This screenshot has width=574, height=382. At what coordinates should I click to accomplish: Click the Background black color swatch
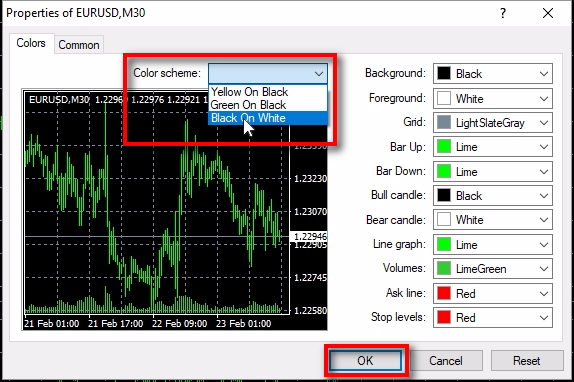click(444, 74)
